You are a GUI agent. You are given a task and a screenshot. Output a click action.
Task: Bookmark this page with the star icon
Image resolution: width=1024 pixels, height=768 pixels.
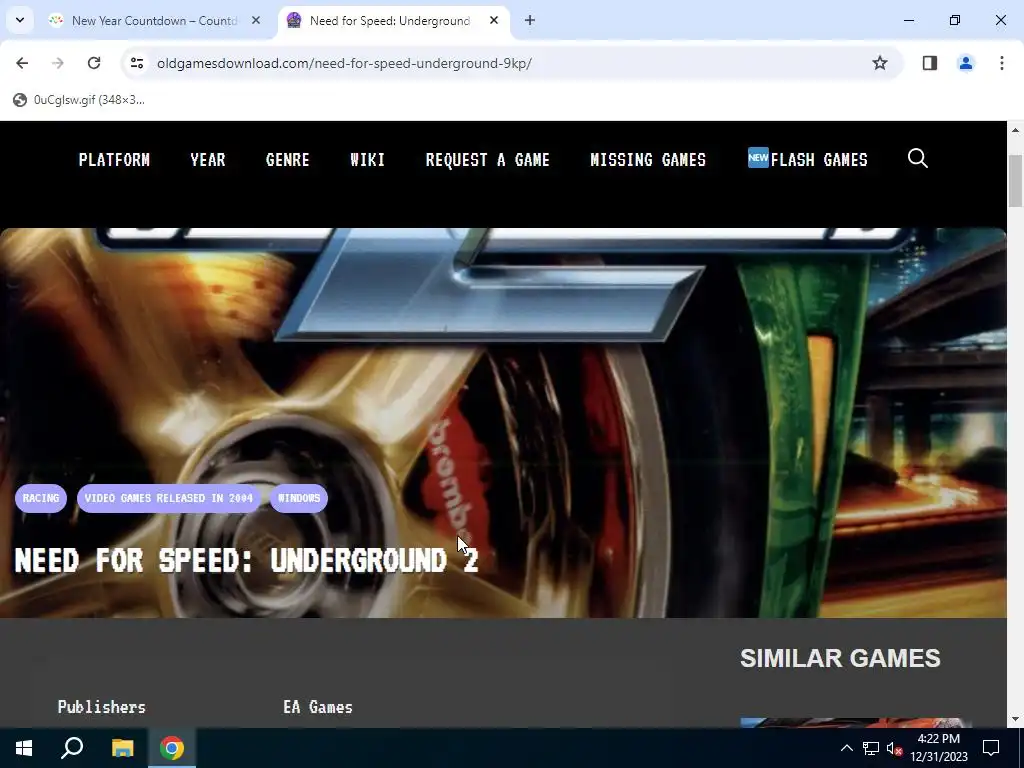click(x=880, y=63)
